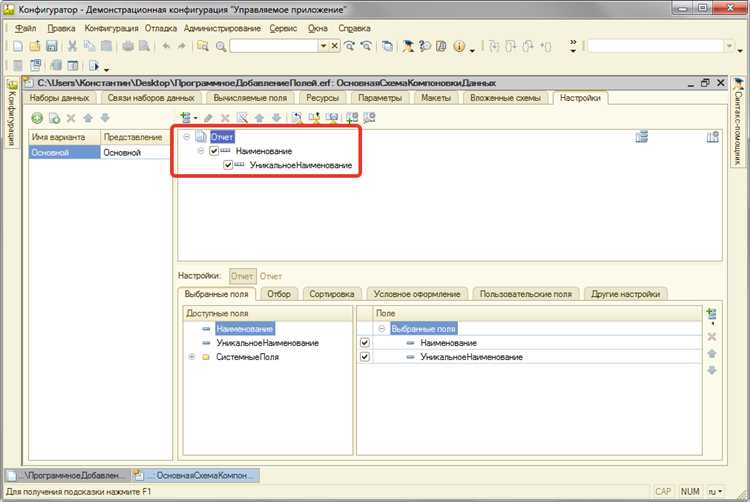Clear search field with X button
Screen dimensions: 750x502
334,46
